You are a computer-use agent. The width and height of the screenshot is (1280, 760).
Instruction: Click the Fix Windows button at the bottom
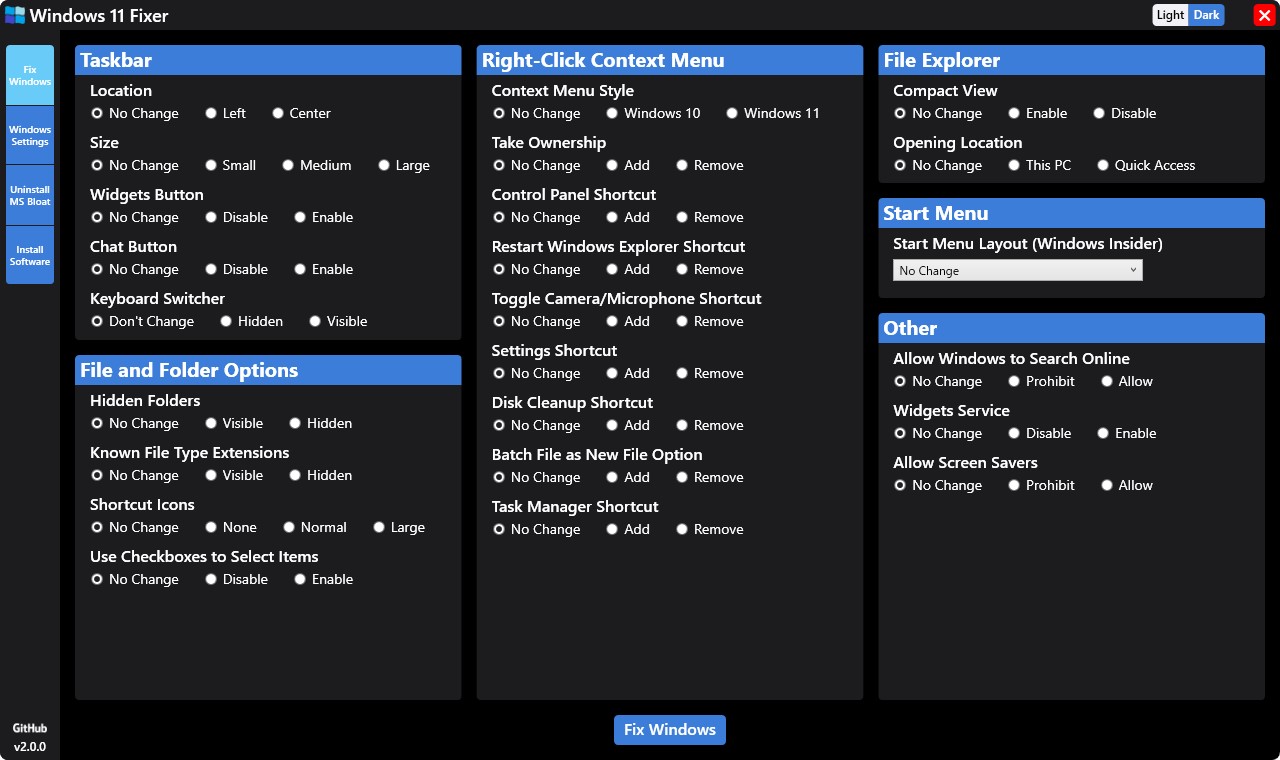click(670, 730)
